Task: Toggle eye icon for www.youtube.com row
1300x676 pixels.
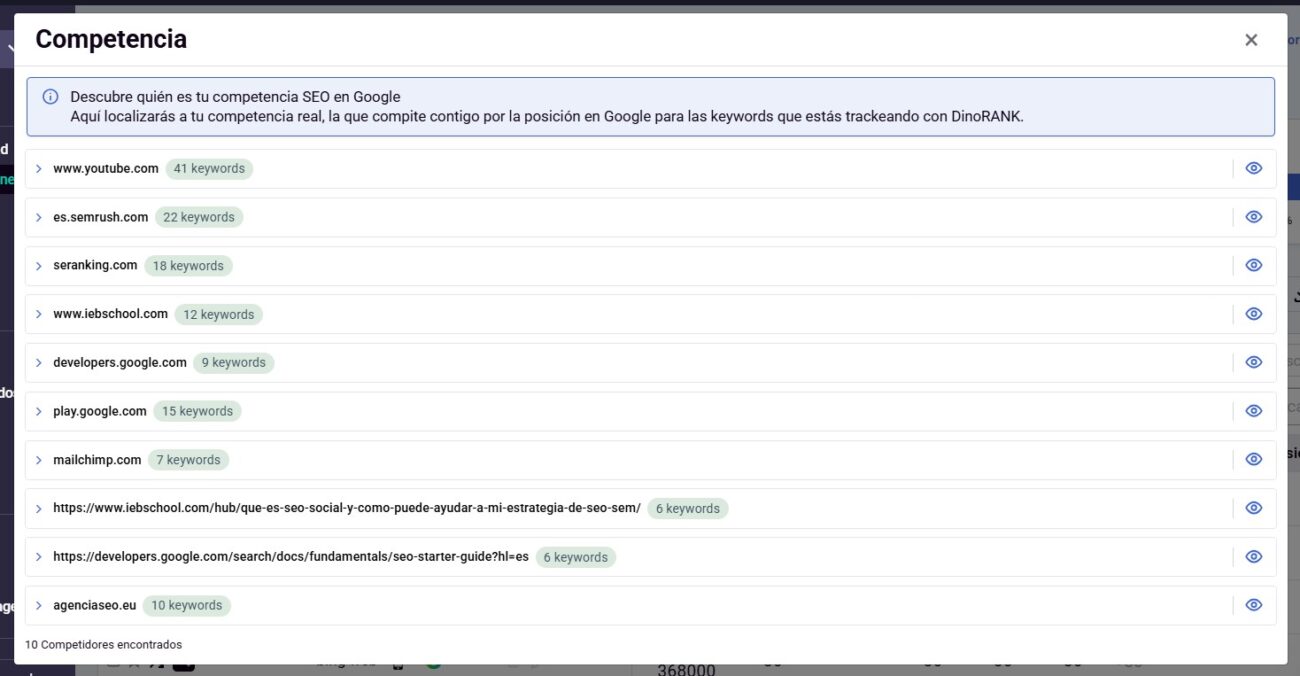Action: tap(1254, 168)
